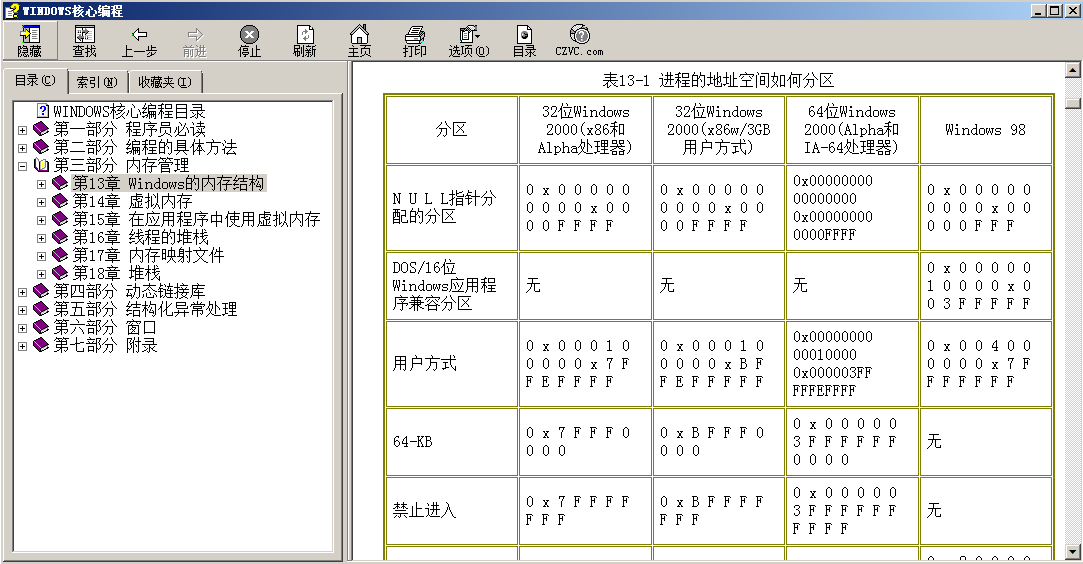This screenshot has width=1083, height=564.
Task: Click the question-mark icon beside WINDOWS核心编程目录
Action: click(x=43, y=111)
